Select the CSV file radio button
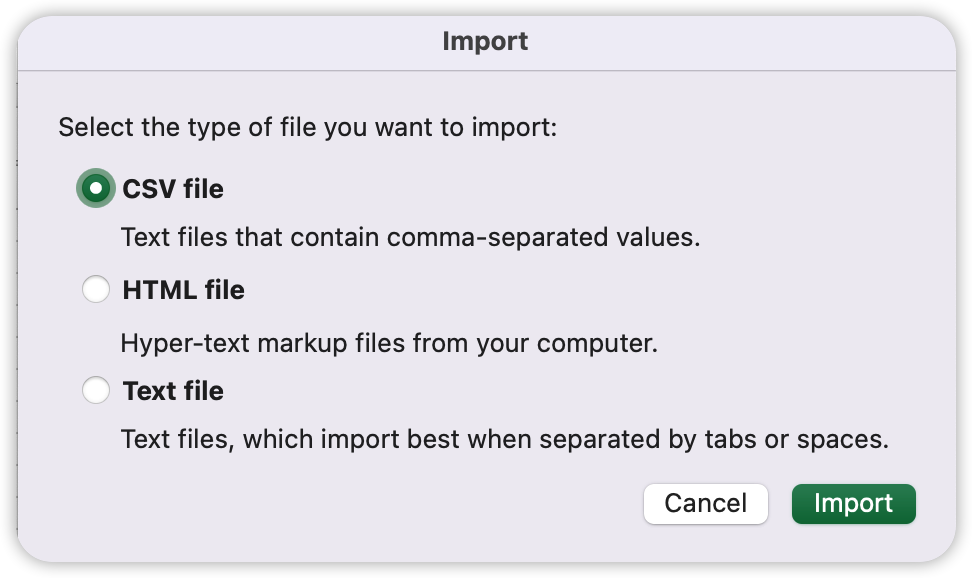The width and height of the screenshot is (972, 578). (96, 188)
